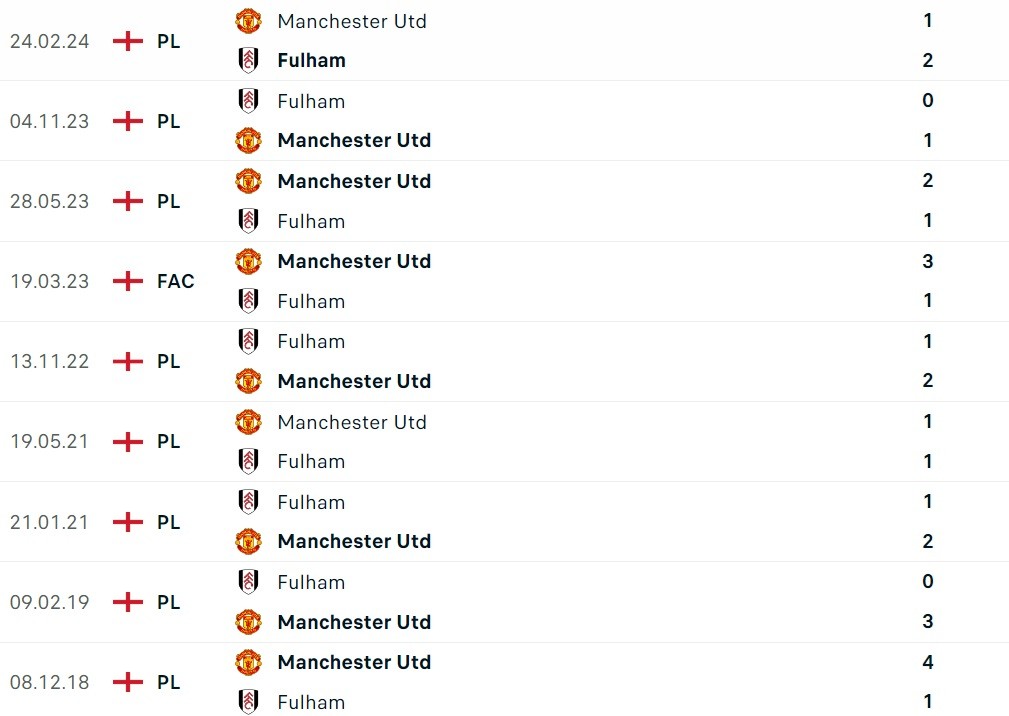Screen dimensions: 1009x716
Task: Open Manchester Utd name in 04.11.23 match
Action: [354, 140]
